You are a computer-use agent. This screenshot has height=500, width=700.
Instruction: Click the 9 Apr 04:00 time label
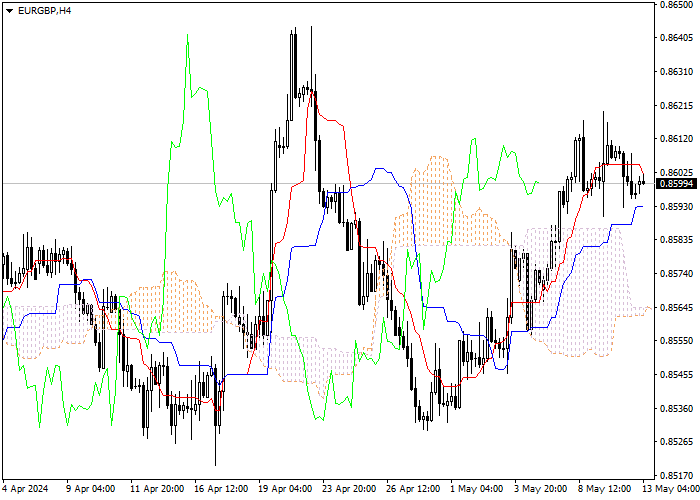tap(91, 489)
